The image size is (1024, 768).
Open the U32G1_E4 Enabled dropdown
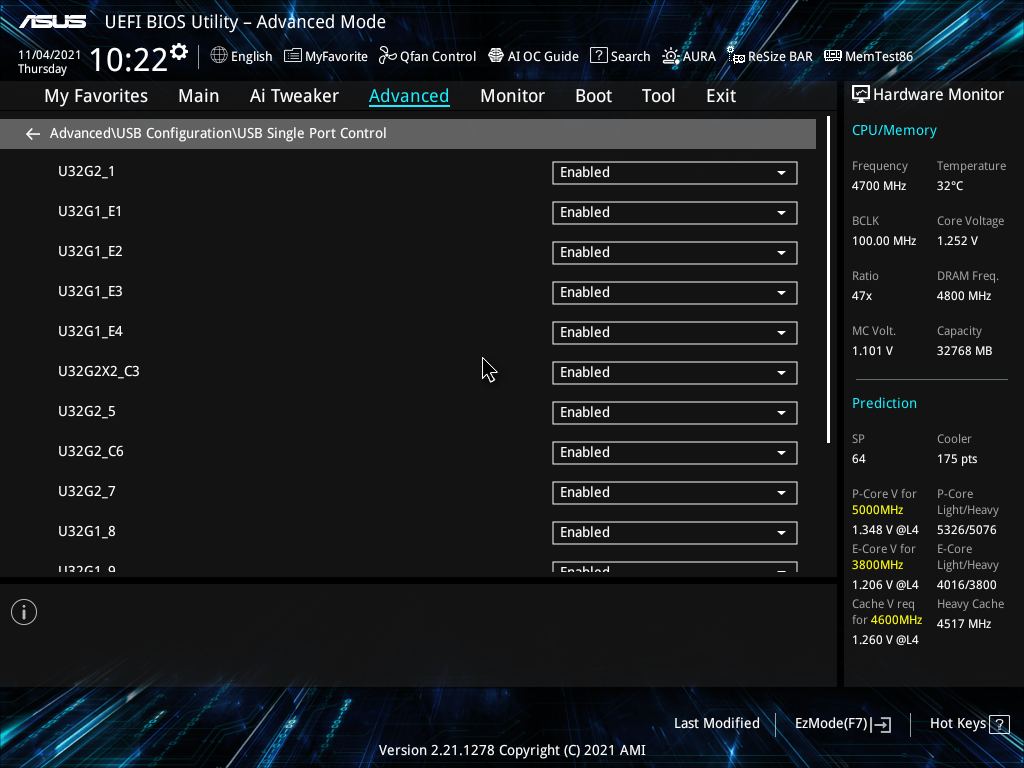click(675, 332)
